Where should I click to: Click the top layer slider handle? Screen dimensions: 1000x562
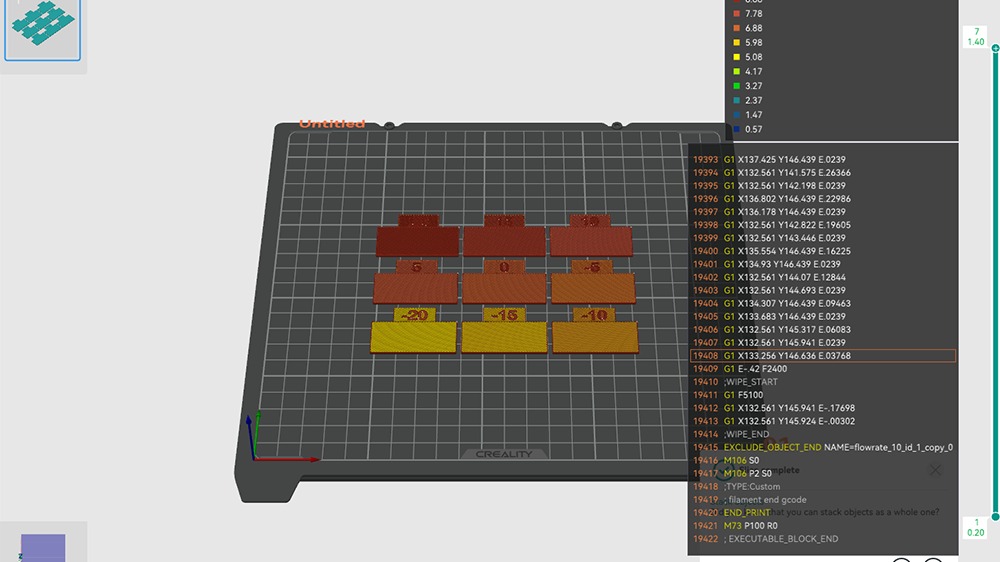click(x=995, y=47)
